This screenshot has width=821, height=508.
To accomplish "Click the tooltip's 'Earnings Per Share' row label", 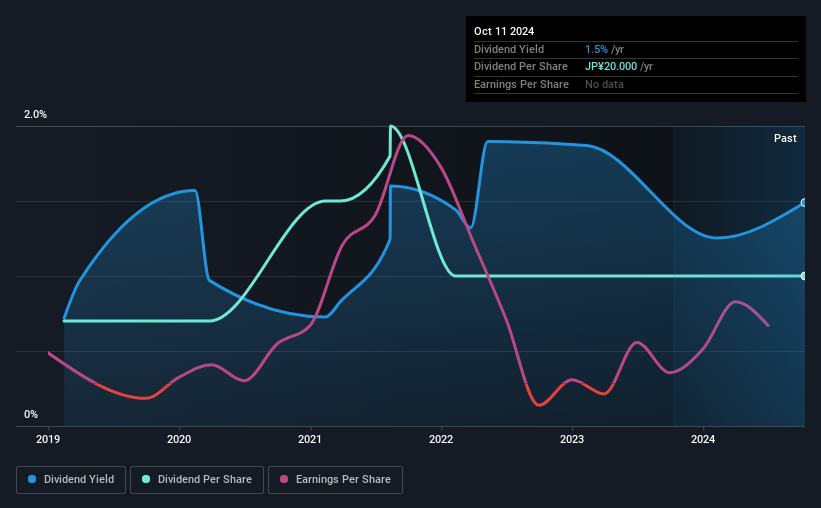I will coord(521,84).
